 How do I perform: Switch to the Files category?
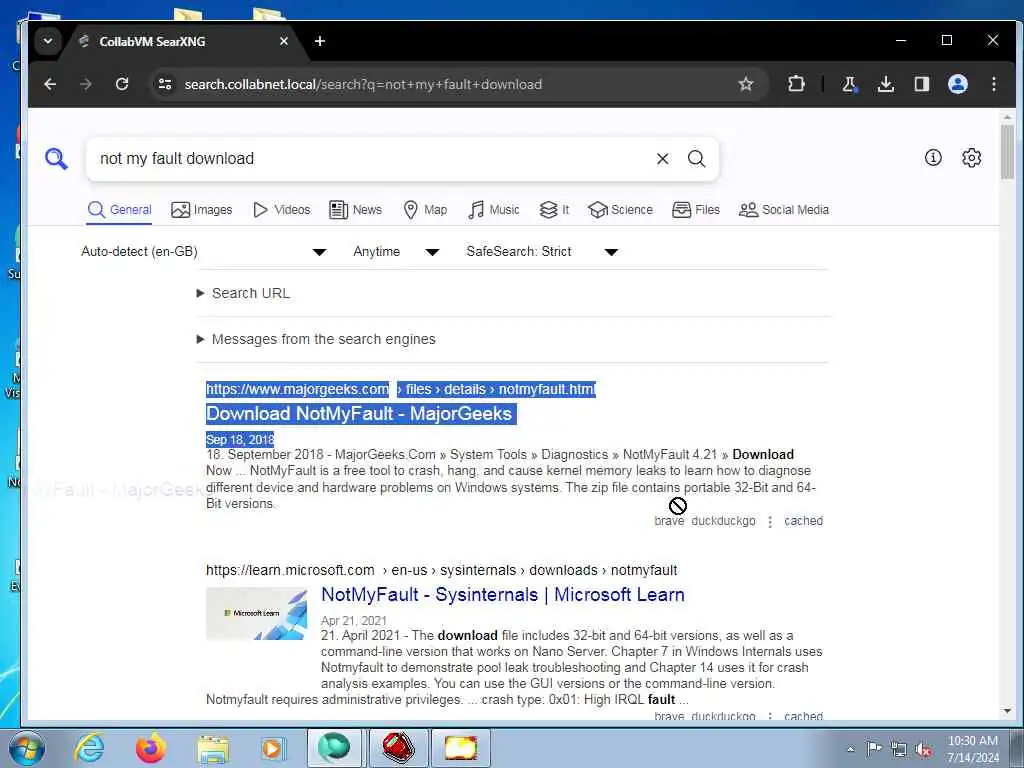pos(696,210)
